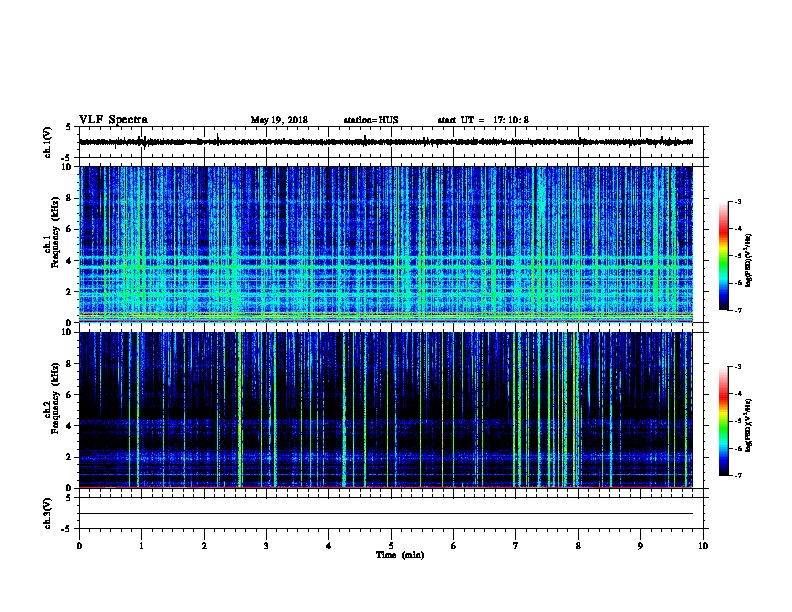Select the start UT 17:10:8 text
This screenshot has width=792, height=612.
tap(483, 120)
